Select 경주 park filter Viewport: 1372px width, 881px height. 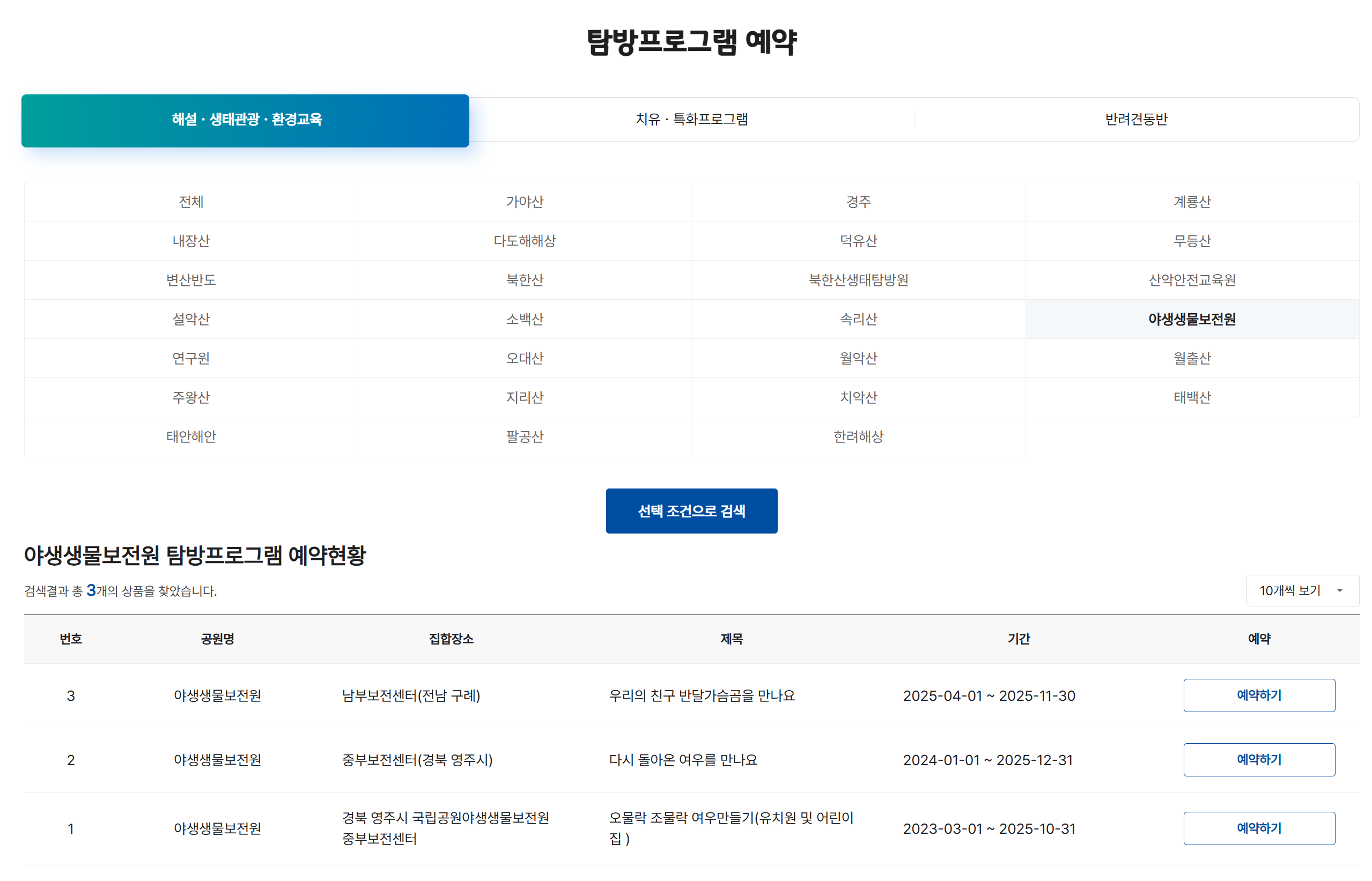tap(858, 202)
